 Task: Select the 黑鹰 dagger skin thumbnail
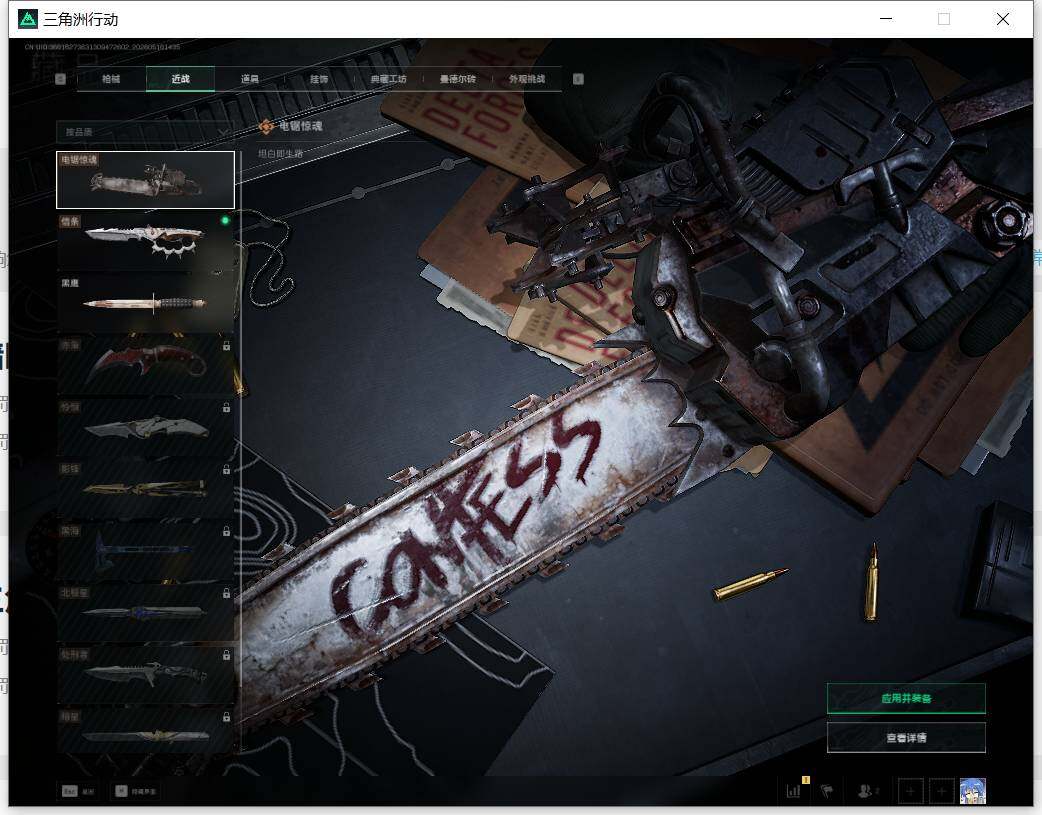[x=146, y=302]
